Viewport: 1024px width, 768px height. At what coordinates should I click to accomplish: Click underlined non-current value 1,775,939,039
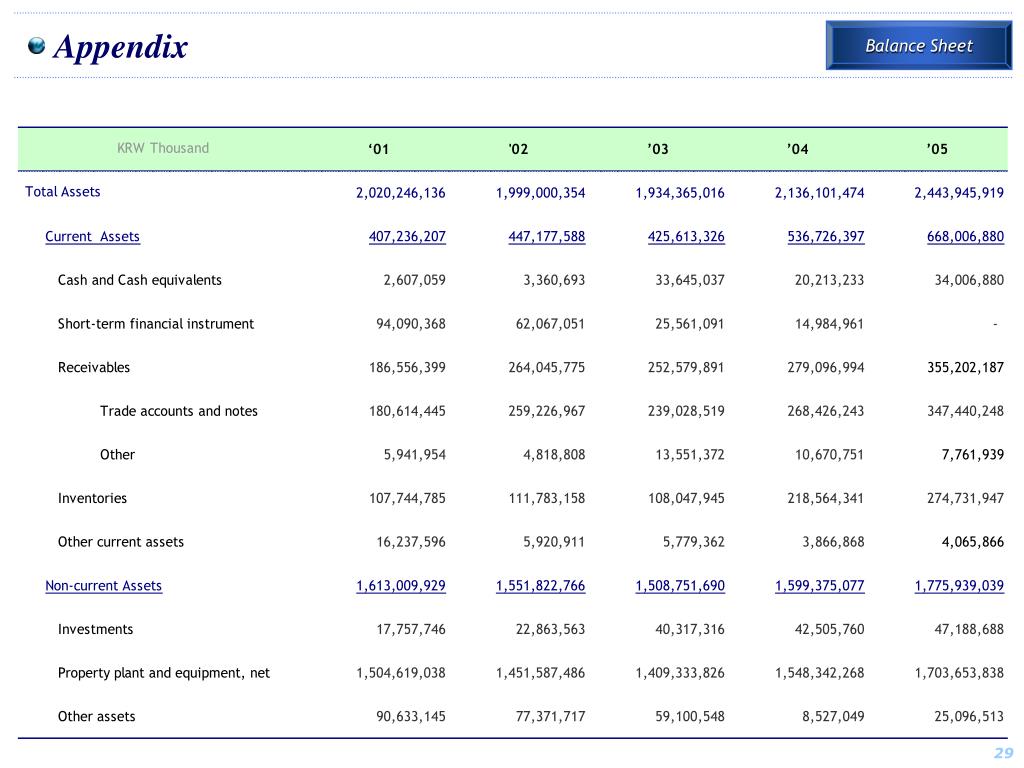tap(959, 586)
